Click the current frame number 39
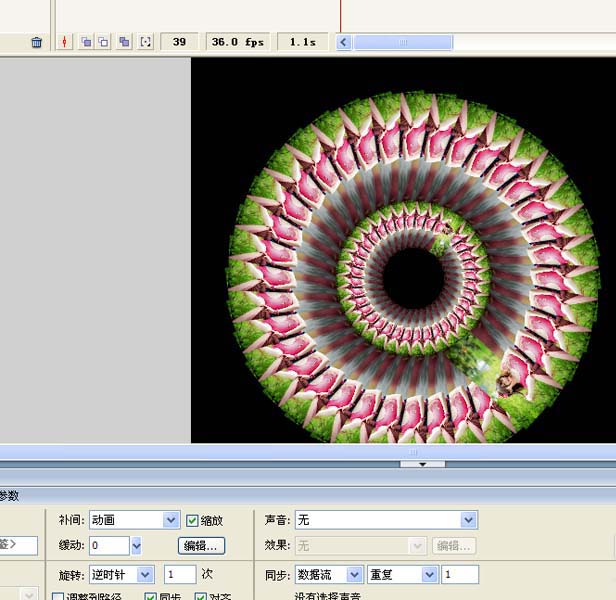 point(179,42)
